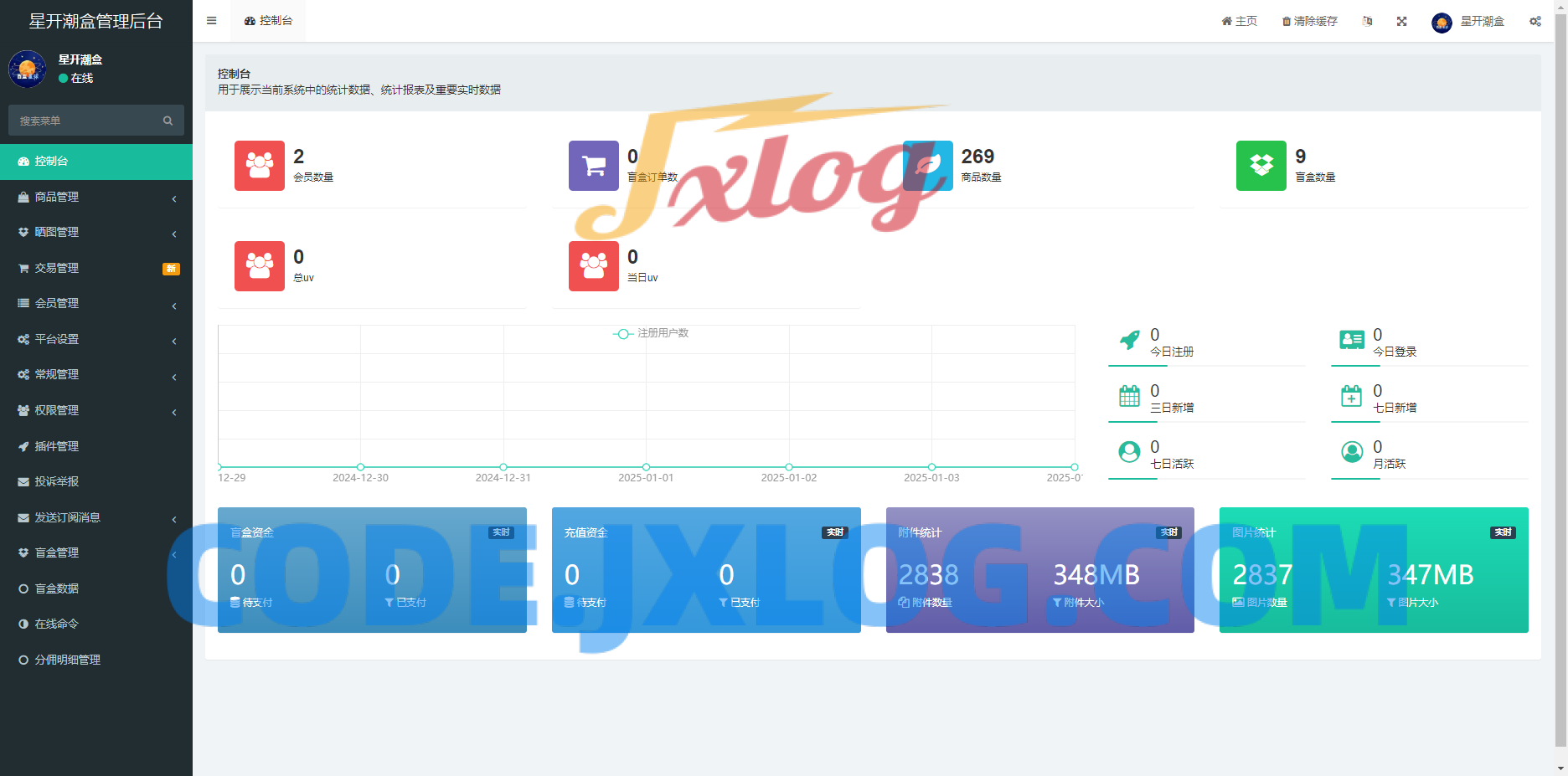Click the fullscreen toggle icon in header
This screenshot has width=1568, height=776.
[1401, 21]
